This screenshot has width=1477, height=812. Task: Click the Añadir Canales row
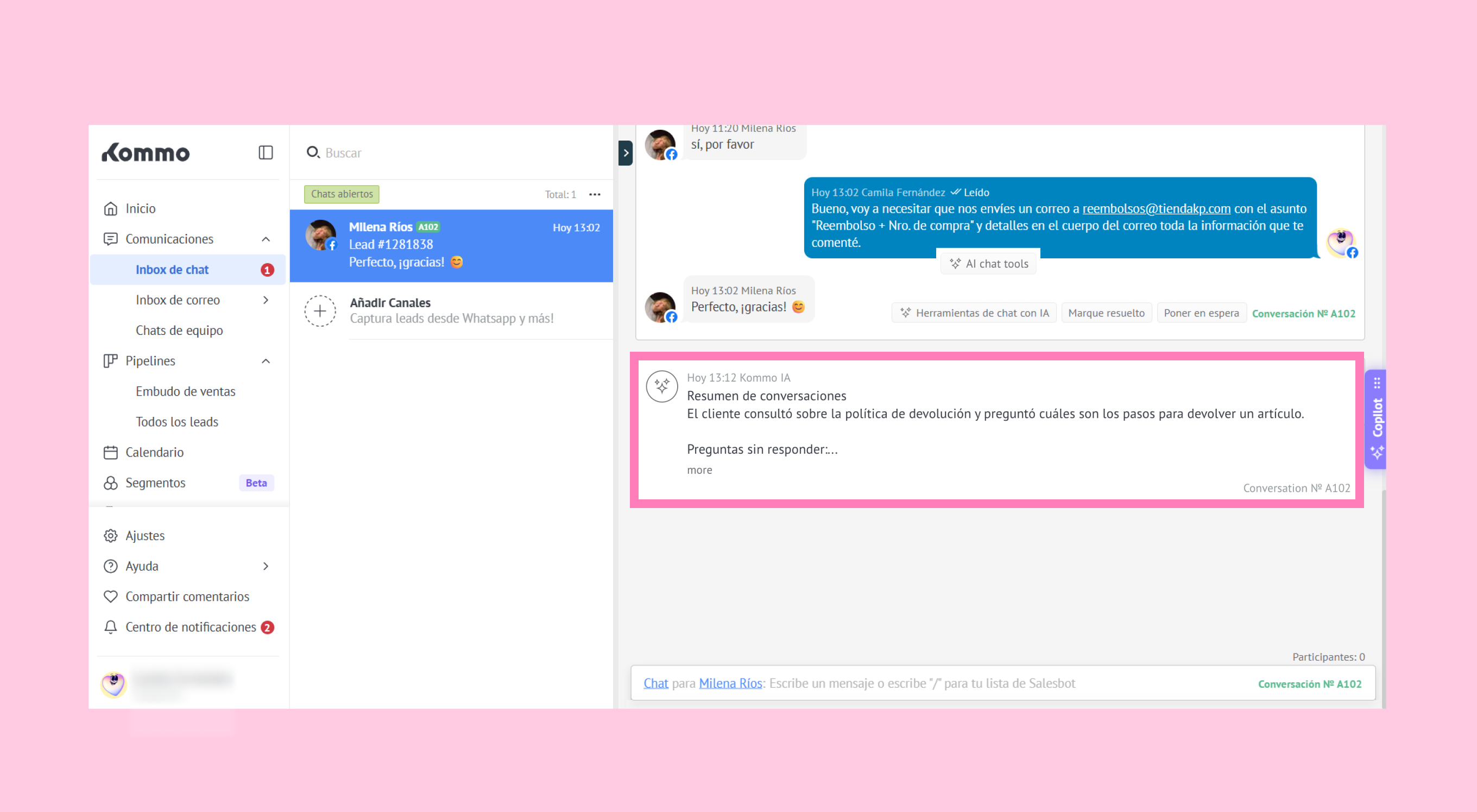(451, 311)
